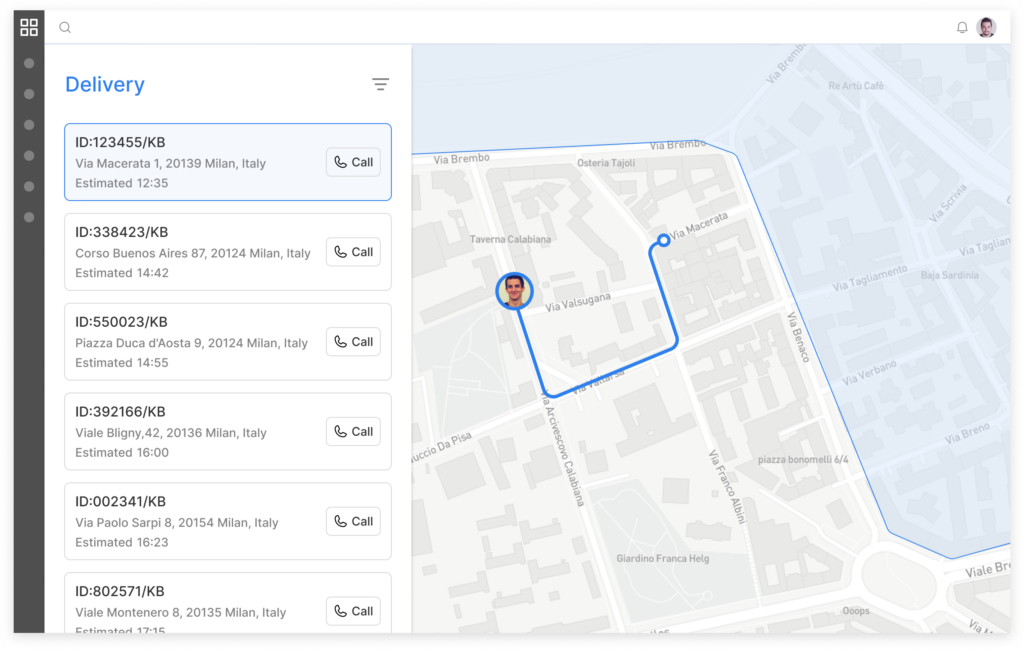Open the user profile avatar

tap(986, 27)
